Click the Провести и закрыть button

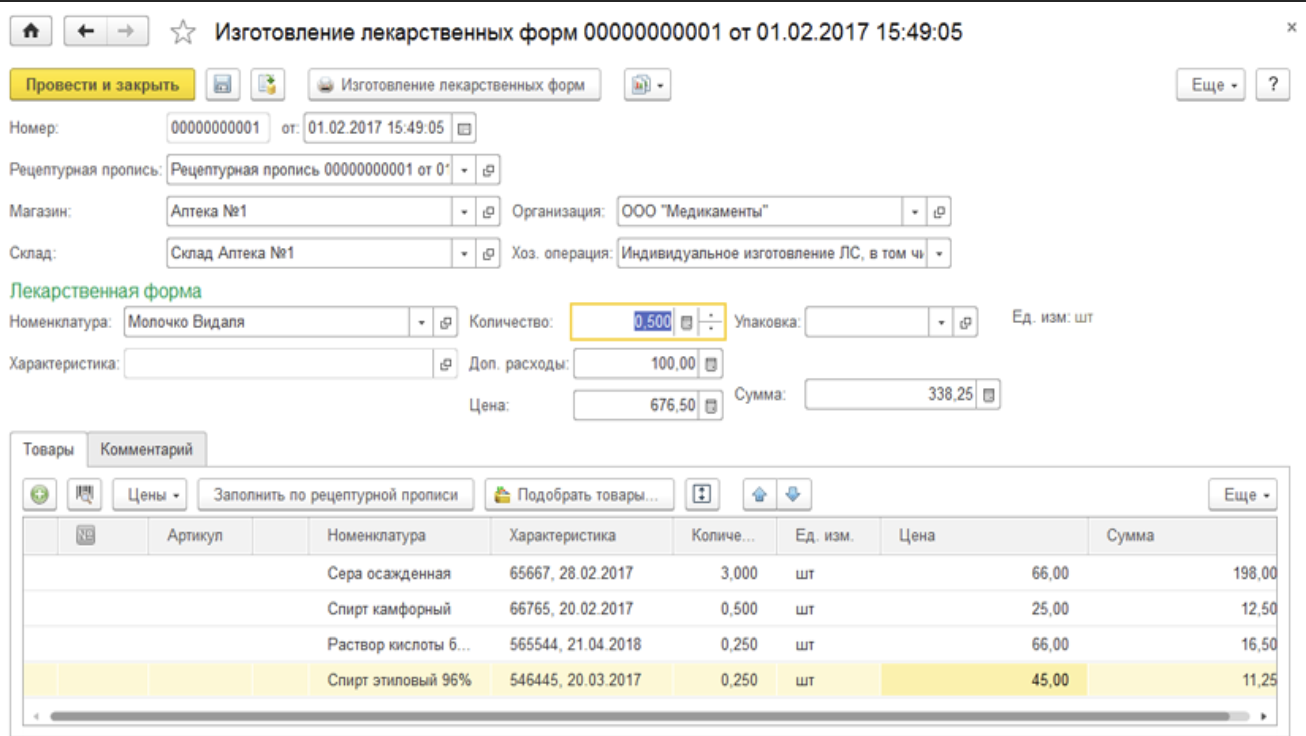[x=102, y=85]
